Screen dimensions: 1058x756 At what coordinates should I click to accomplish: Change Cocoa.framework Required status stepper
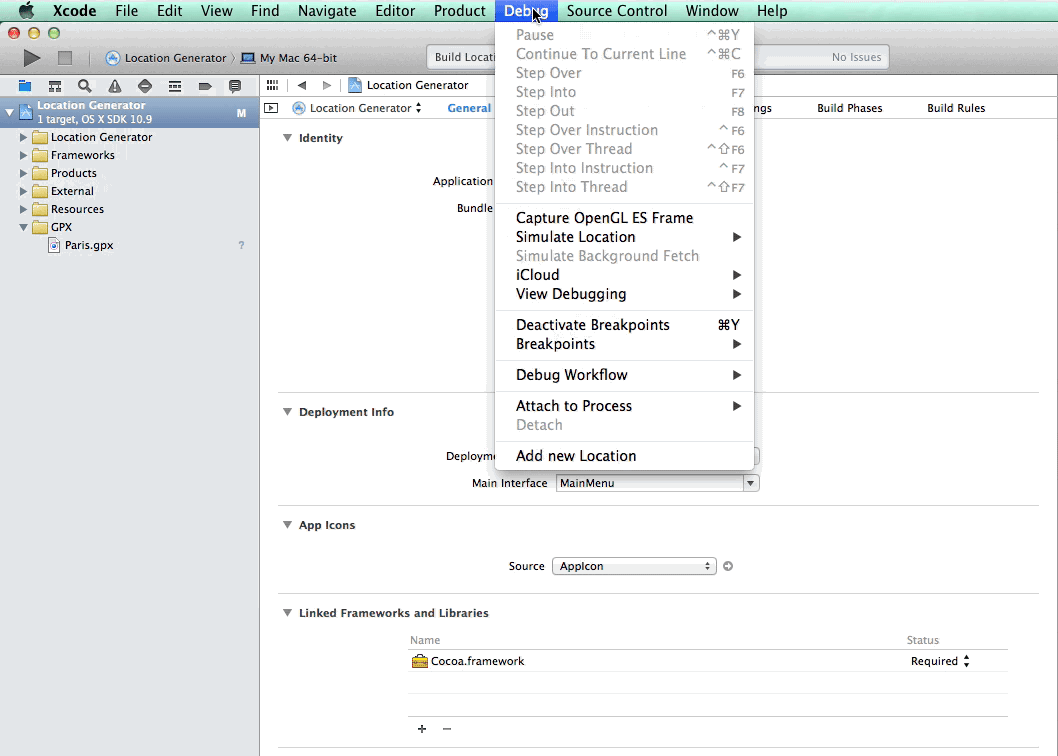tap(966, 662)
